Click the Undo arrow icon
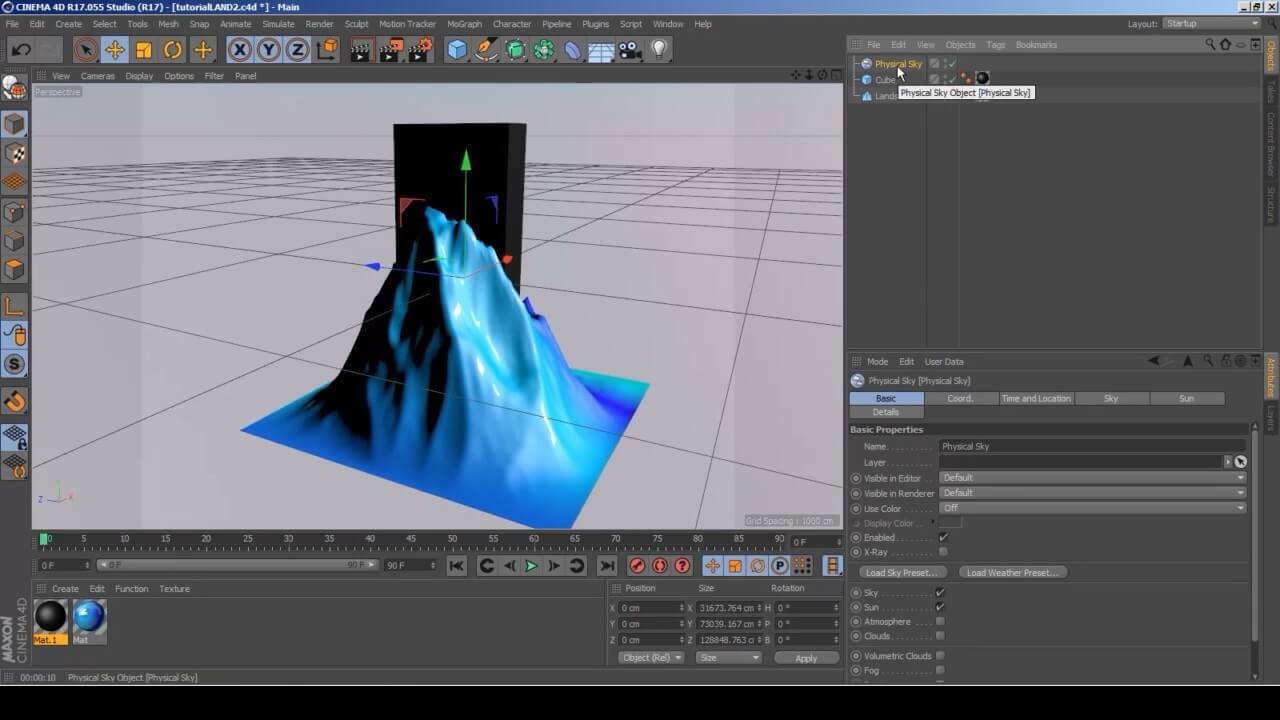 point(21,50)
